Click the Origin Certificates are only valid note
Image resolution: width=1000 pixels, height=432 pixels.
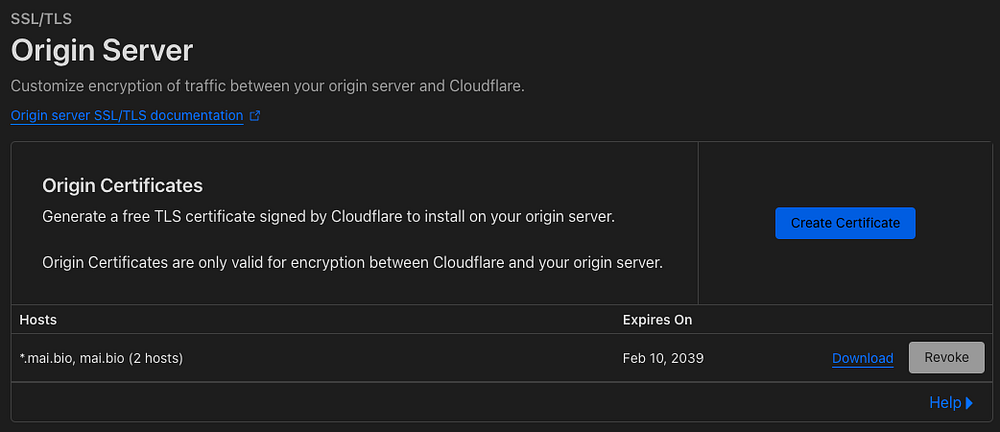tap(353, 263)
